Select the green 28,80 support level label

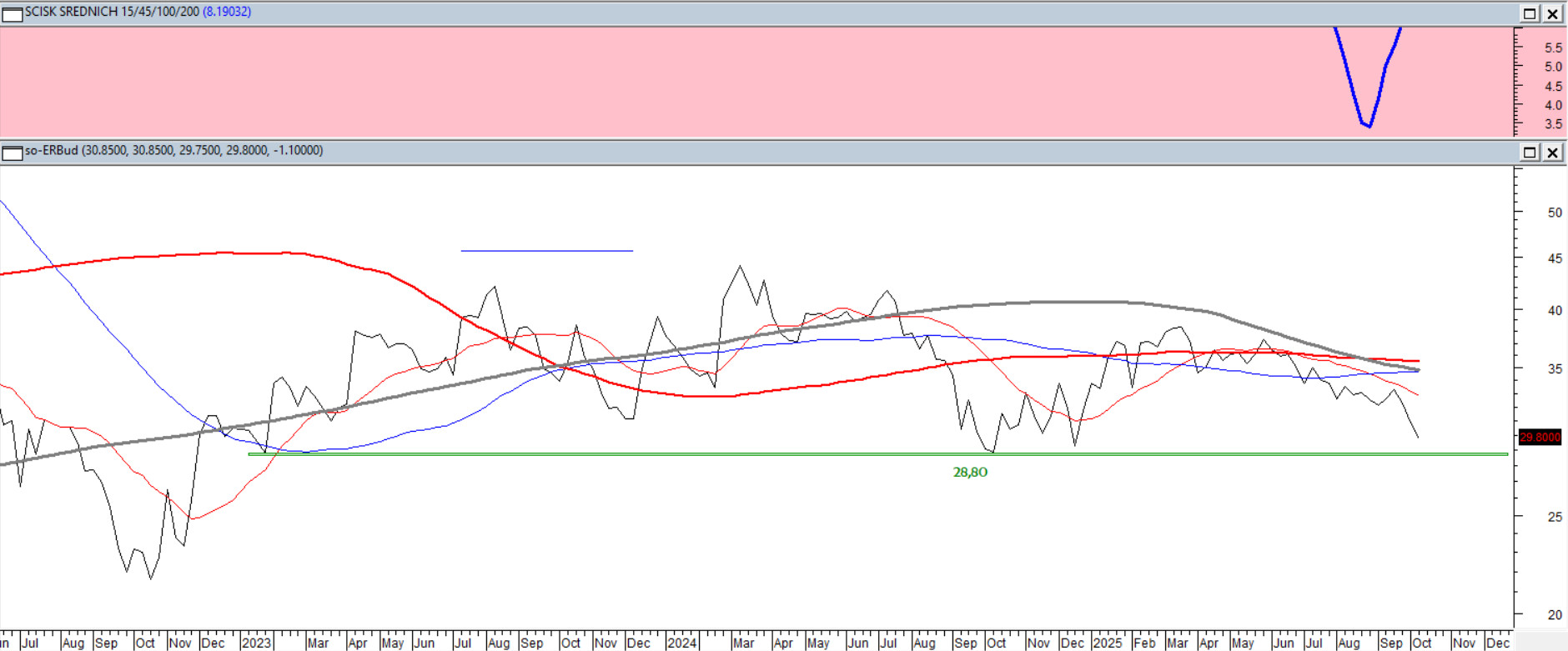(x=970, y=473)
